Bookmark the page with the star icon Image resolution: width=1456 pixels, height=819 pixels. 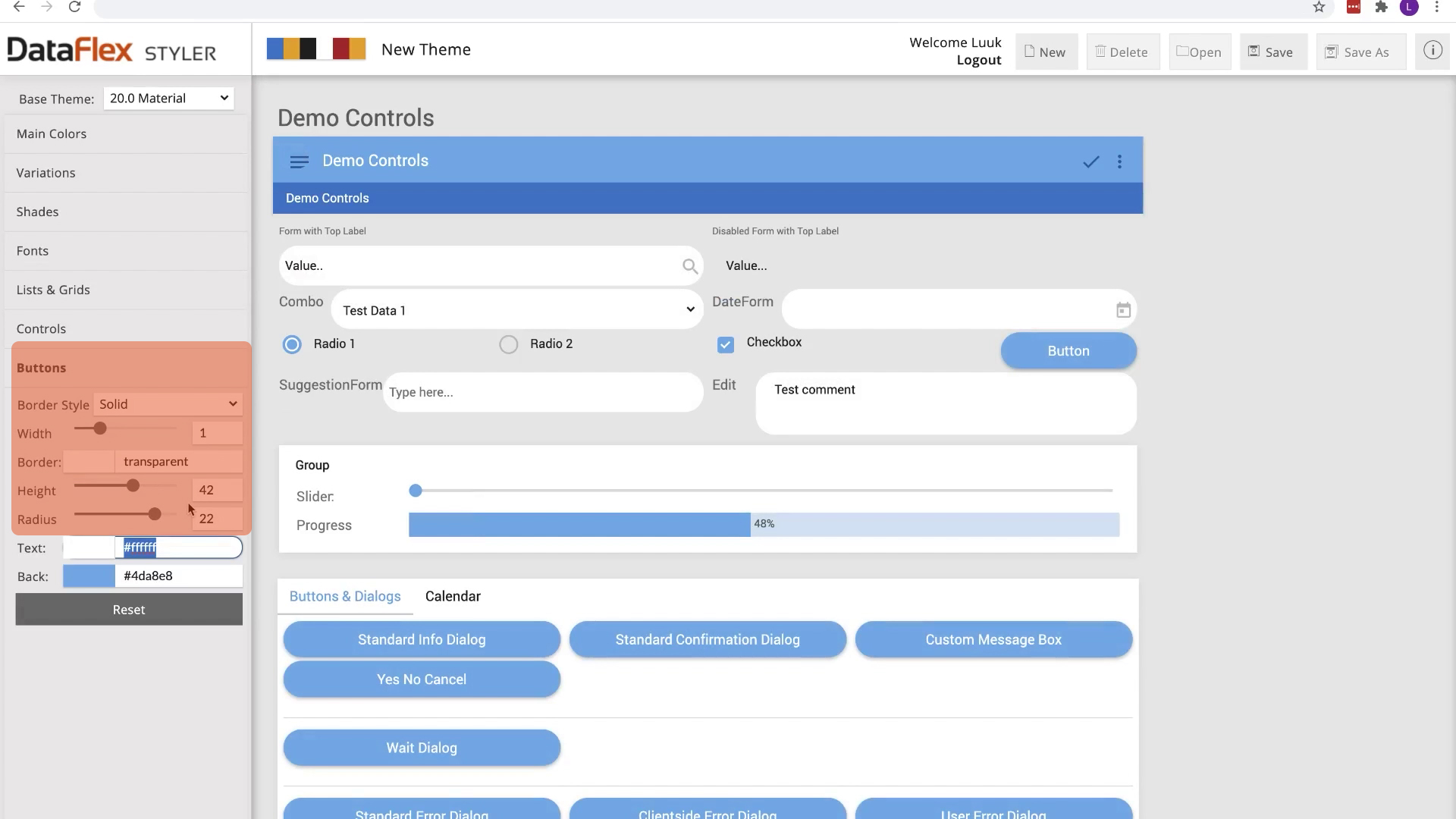[1319, 8]
